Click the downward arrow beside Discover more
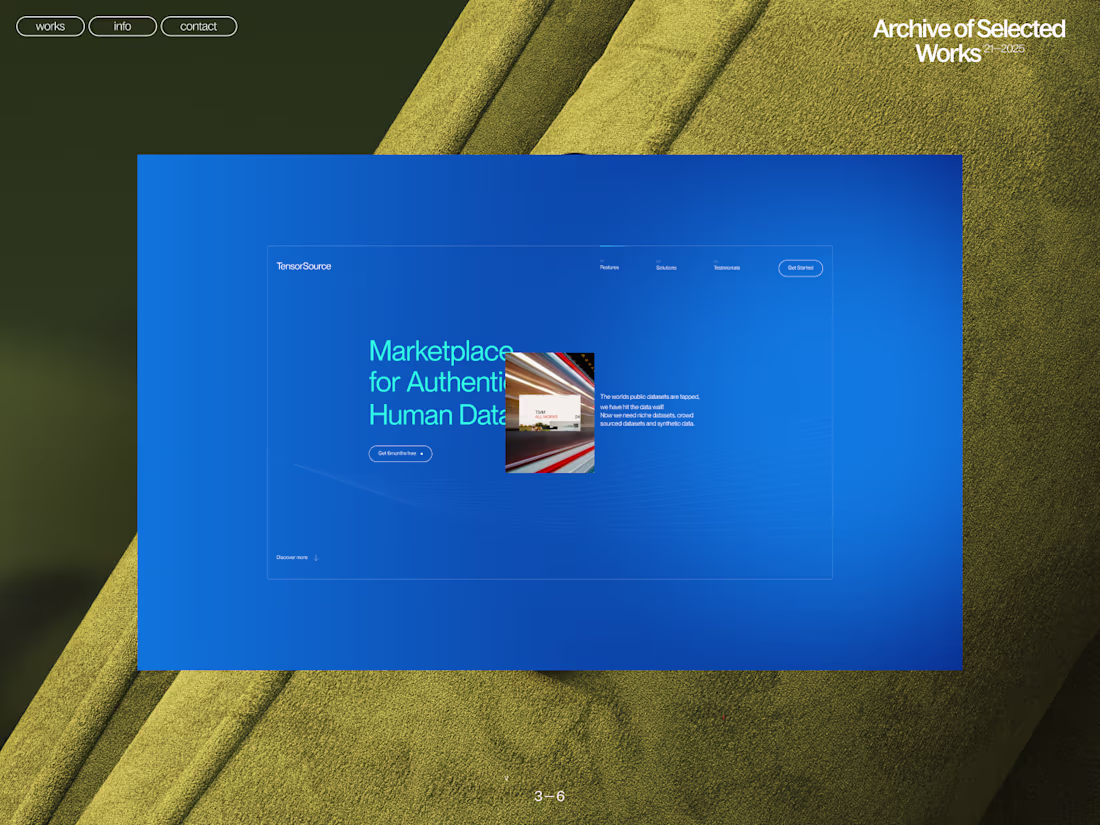Image resolution: width=1100 pixels, height=825 pixels. (314, 557)
